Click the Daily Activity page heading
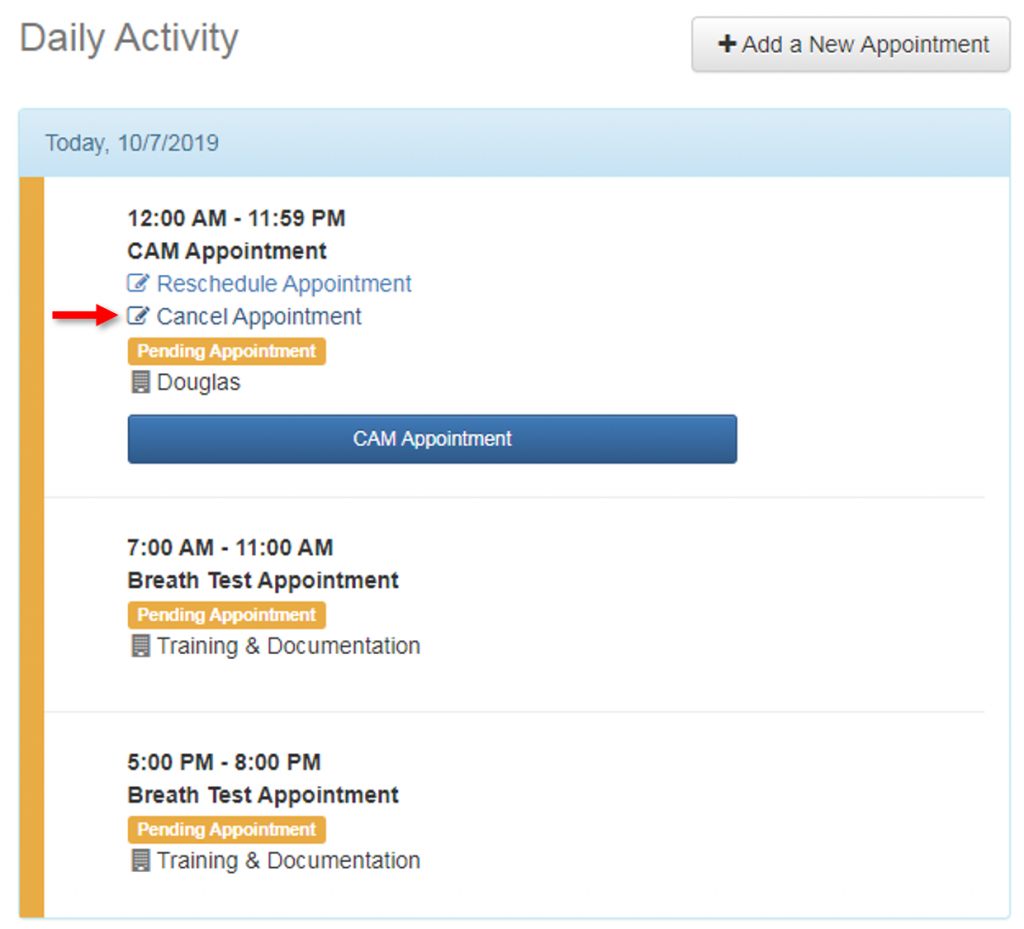The width and height of the screenshot is (1024, 929). (x=129, y=38)
